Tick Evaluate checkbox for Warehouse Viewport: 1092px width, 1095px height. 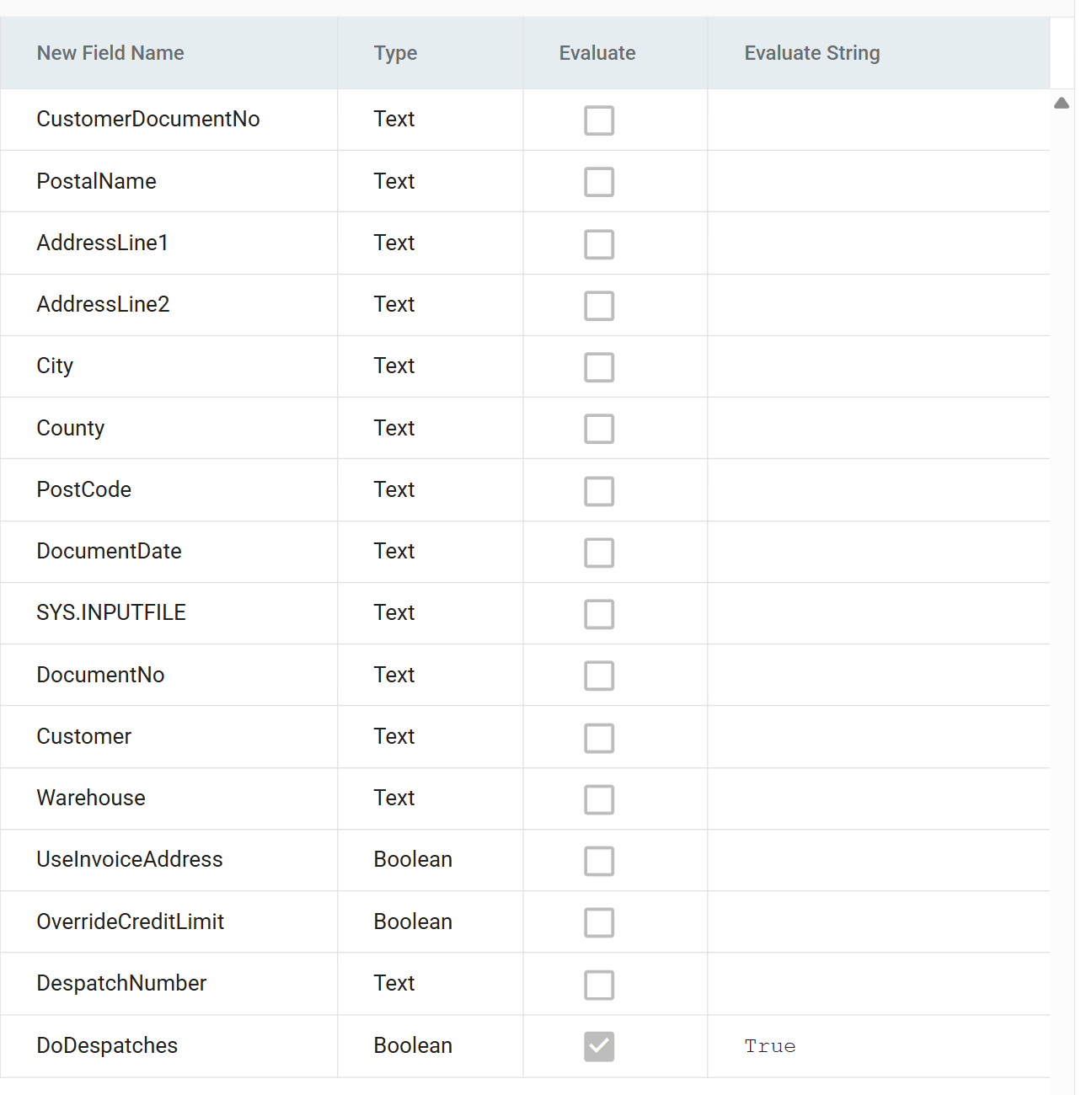pyautogui.click(x=599, y=799)
